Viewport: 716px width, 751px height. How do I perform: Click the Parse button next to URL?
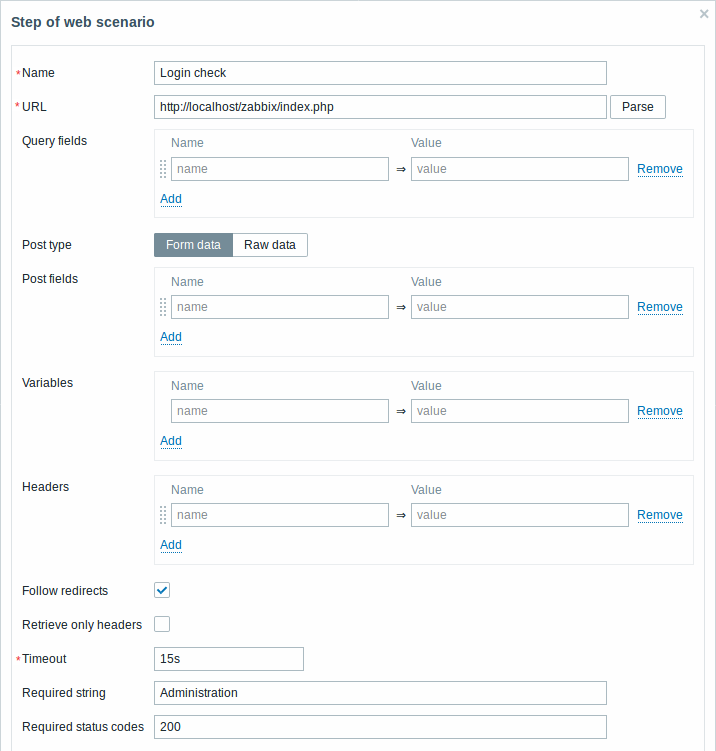[637, 107]
